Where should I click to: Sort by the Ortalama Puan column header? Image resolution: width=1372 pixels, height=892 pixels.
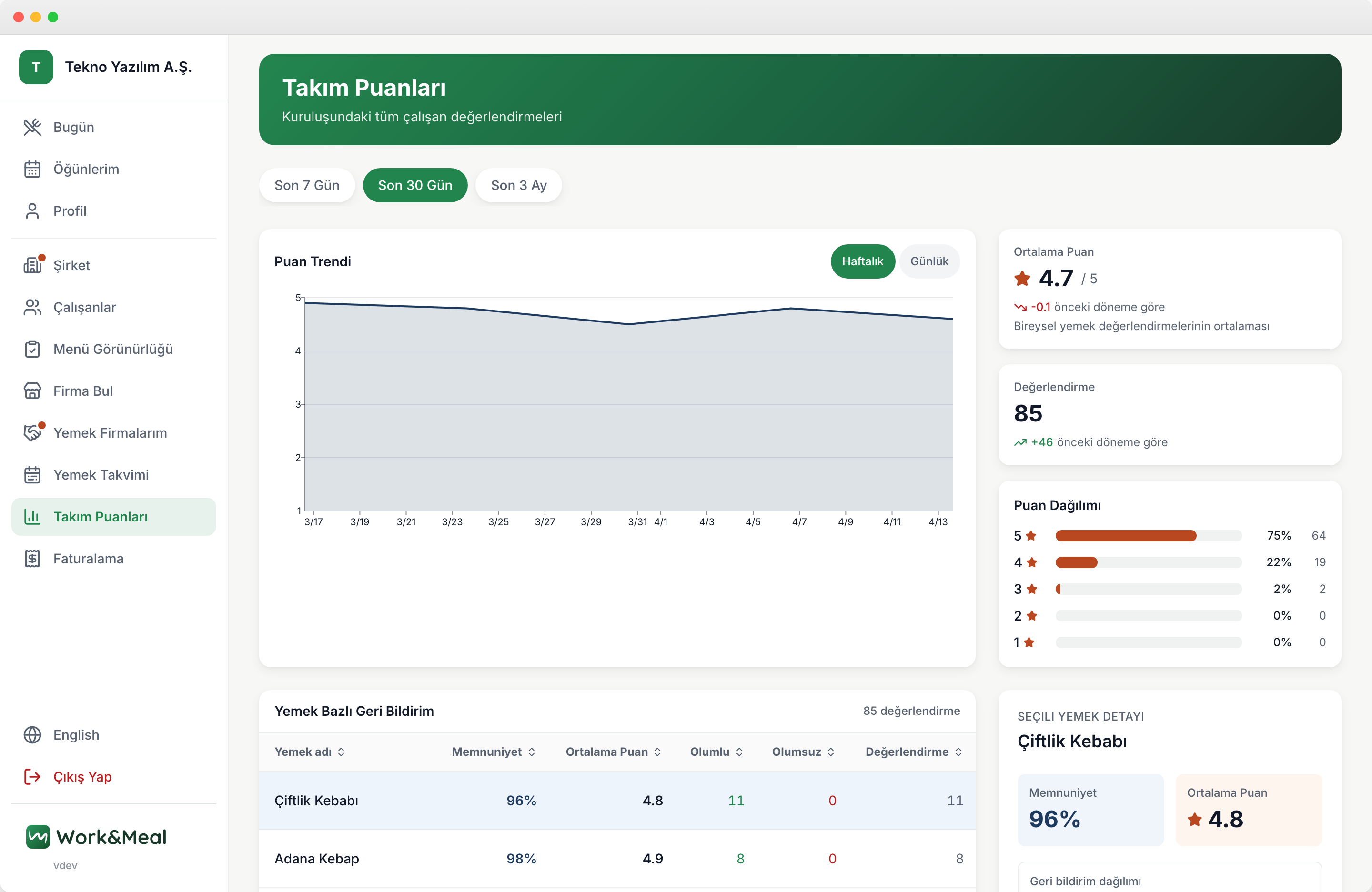(614, 752)
